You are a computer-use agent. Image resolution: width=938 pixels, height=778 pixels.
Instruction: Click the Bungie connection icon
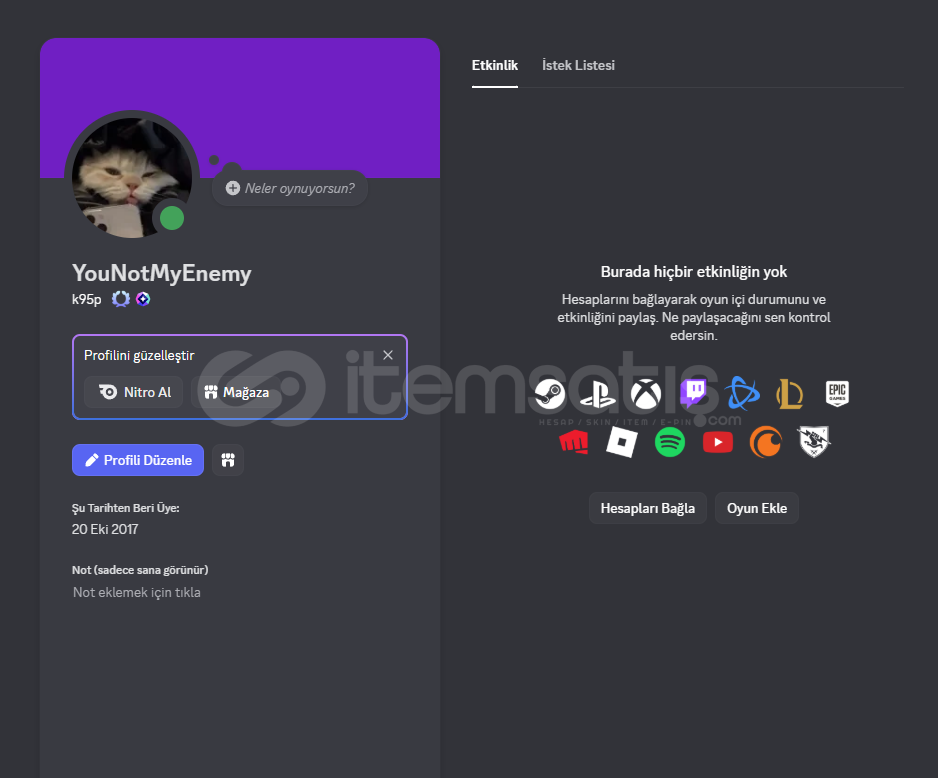(814, 442)
